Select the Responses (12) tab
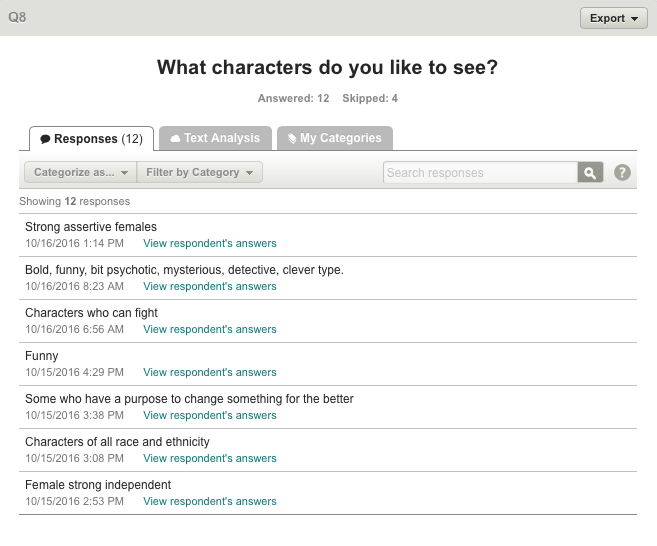The width and height of the screenshot is (657, 546). pyautogui.click(x=91, y=139)
